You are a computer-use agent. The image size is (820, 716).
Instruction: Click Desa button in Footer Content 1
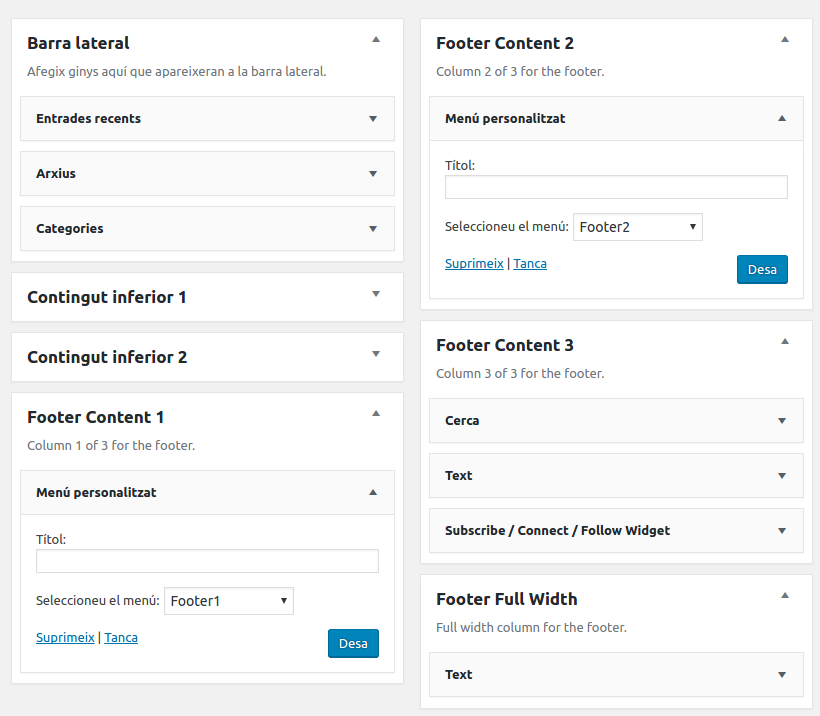pos(354,643)
